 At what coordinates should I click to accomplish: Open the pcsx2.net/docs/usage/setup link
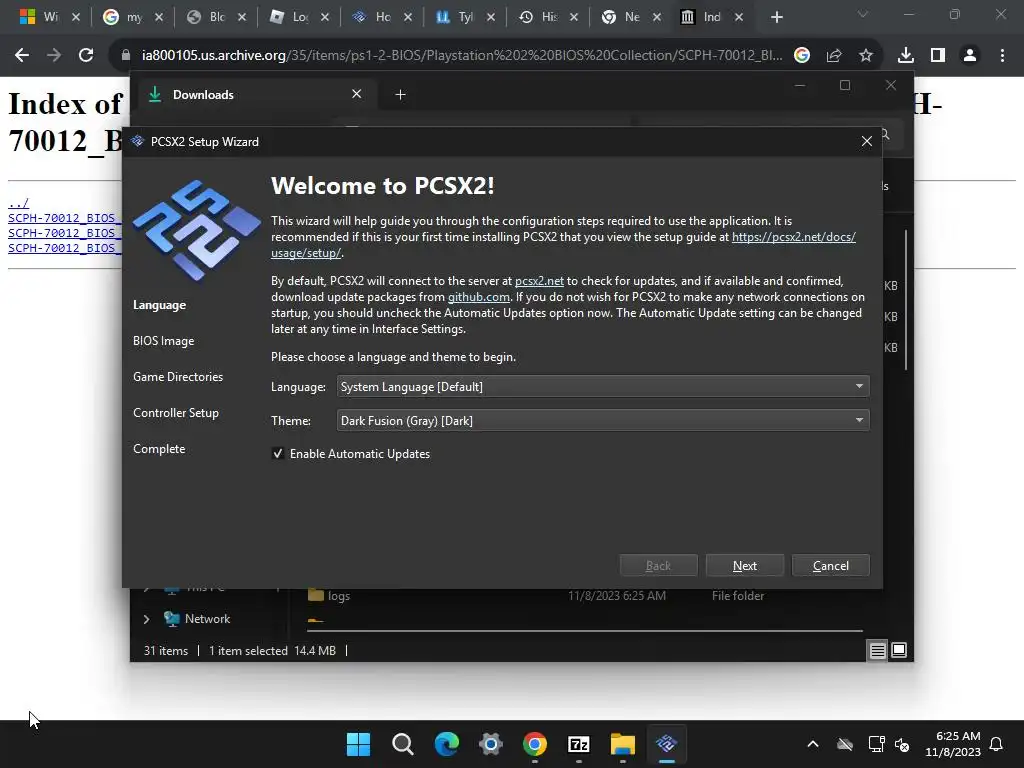793,237
